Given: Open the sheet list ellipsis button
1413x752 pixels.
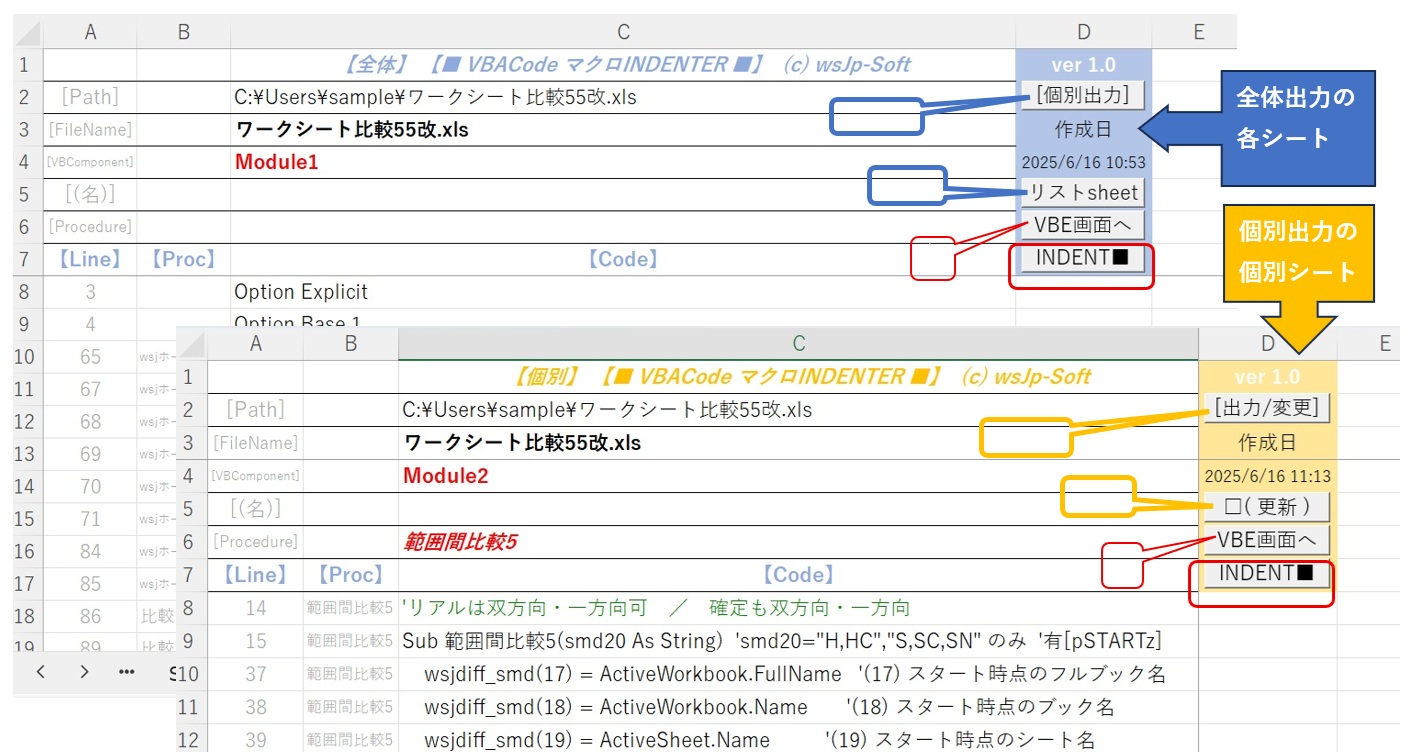Looking at the screenshot, I should click(127, 671).
